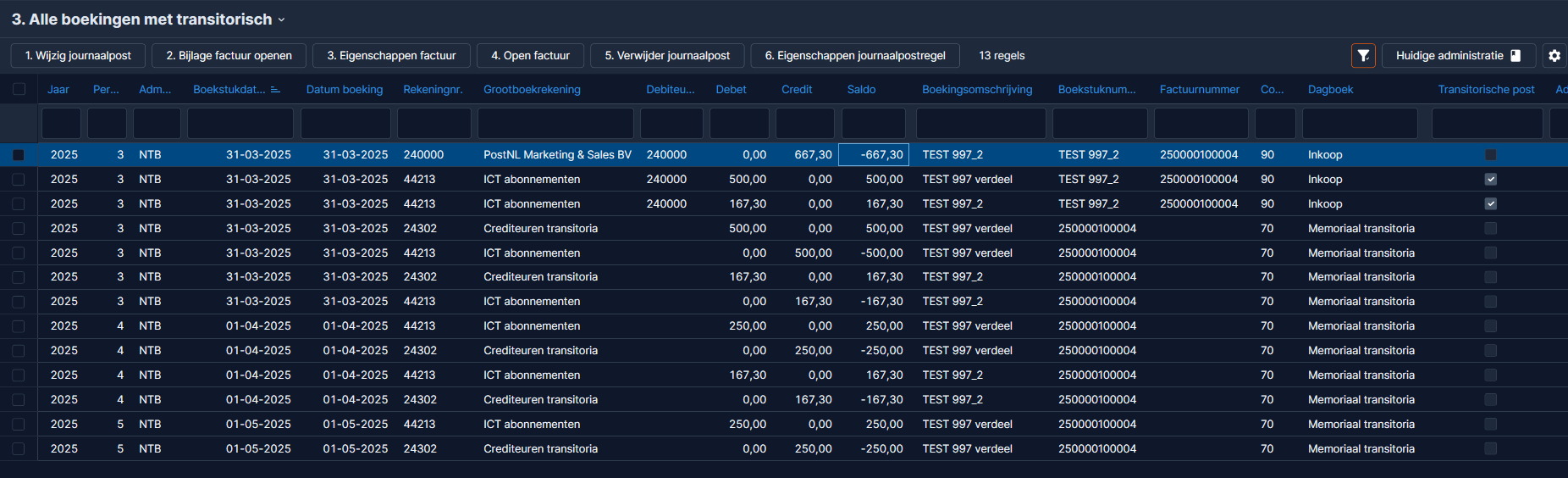Viewport: 1568px width, 478px height.
Task: Click the Transitorische post filter field
Action: [1488, 124]
